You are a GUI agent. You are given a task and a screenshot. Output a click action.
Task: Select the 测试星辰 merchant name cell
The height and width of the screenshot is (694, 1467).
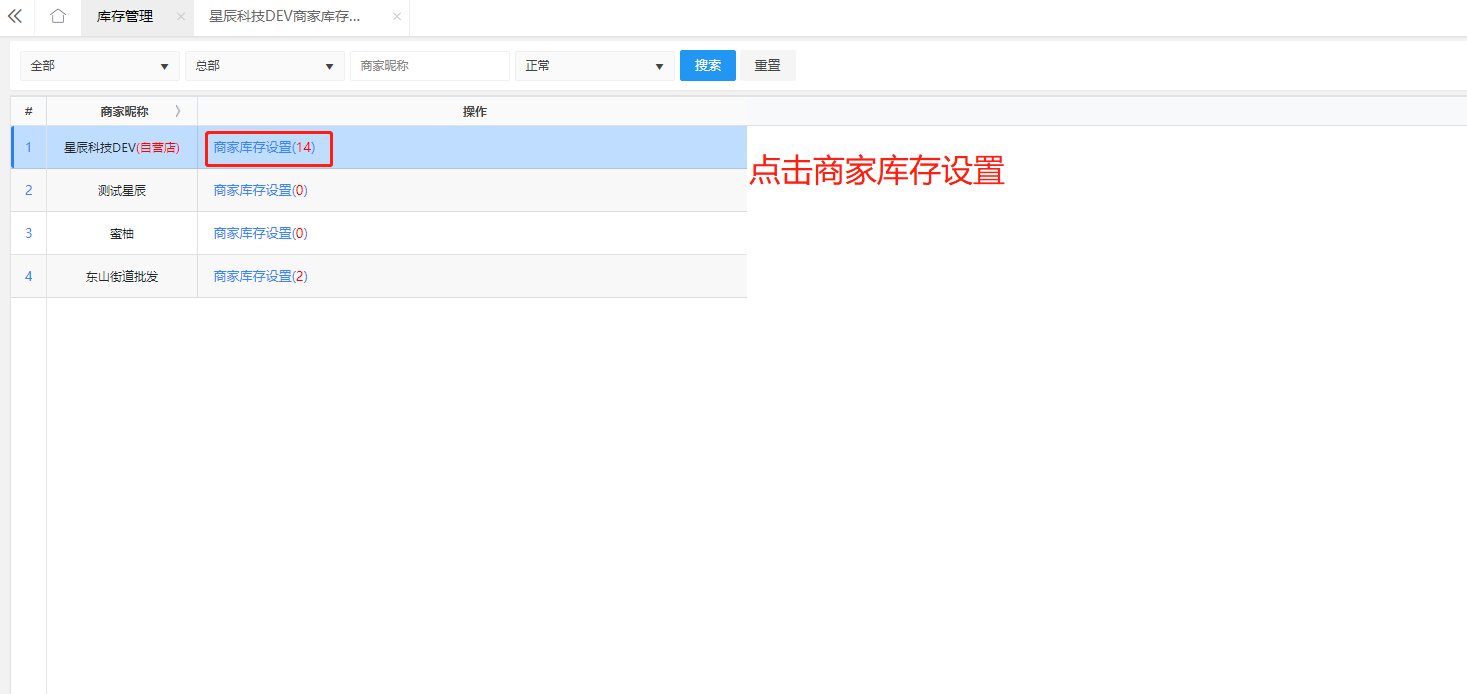pos(122,191)
